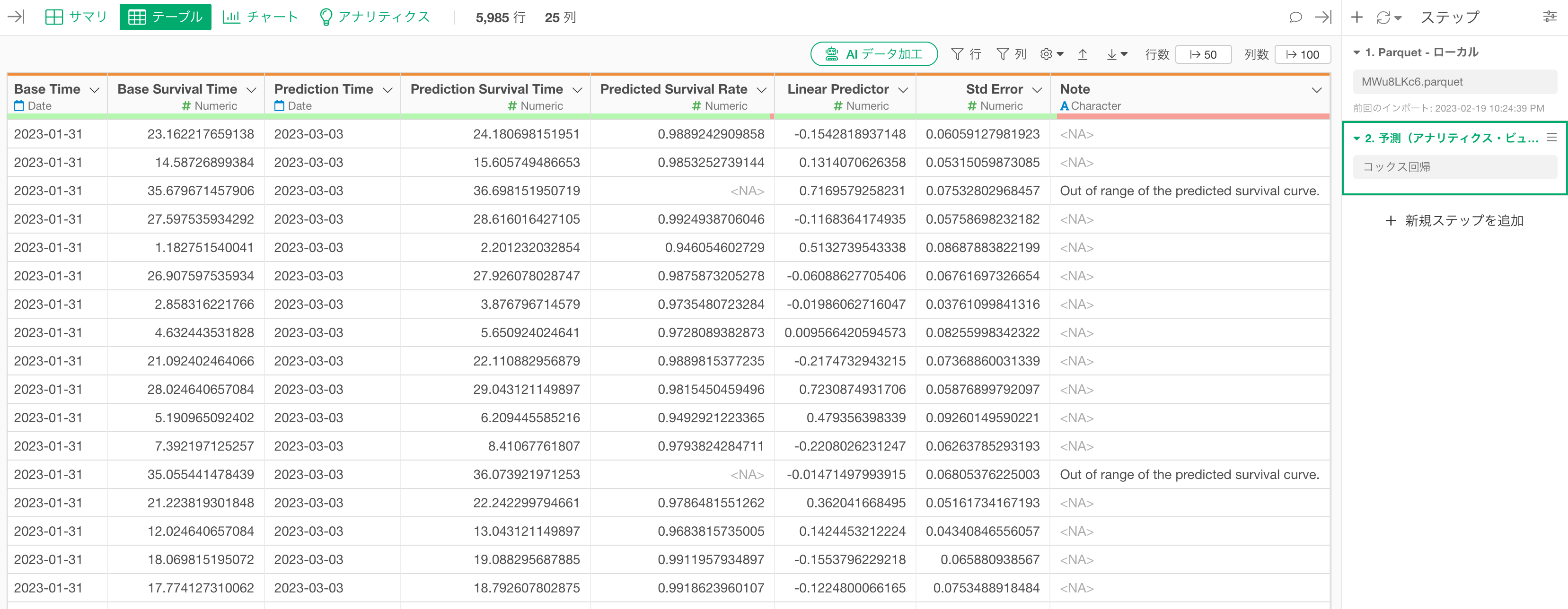Select the テーブル tab
This screenshot has width=1568, height=609.
click(x=166, y=17)
